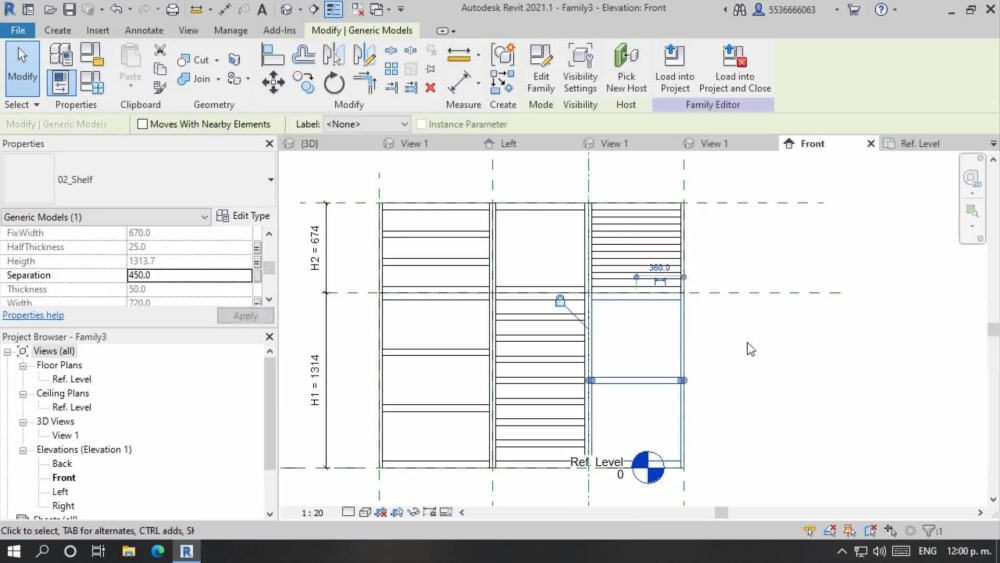This screenshot has height=563, width=1000.
Task: Click the Family Types icon in Properties panel
Action: pos(91,83)
